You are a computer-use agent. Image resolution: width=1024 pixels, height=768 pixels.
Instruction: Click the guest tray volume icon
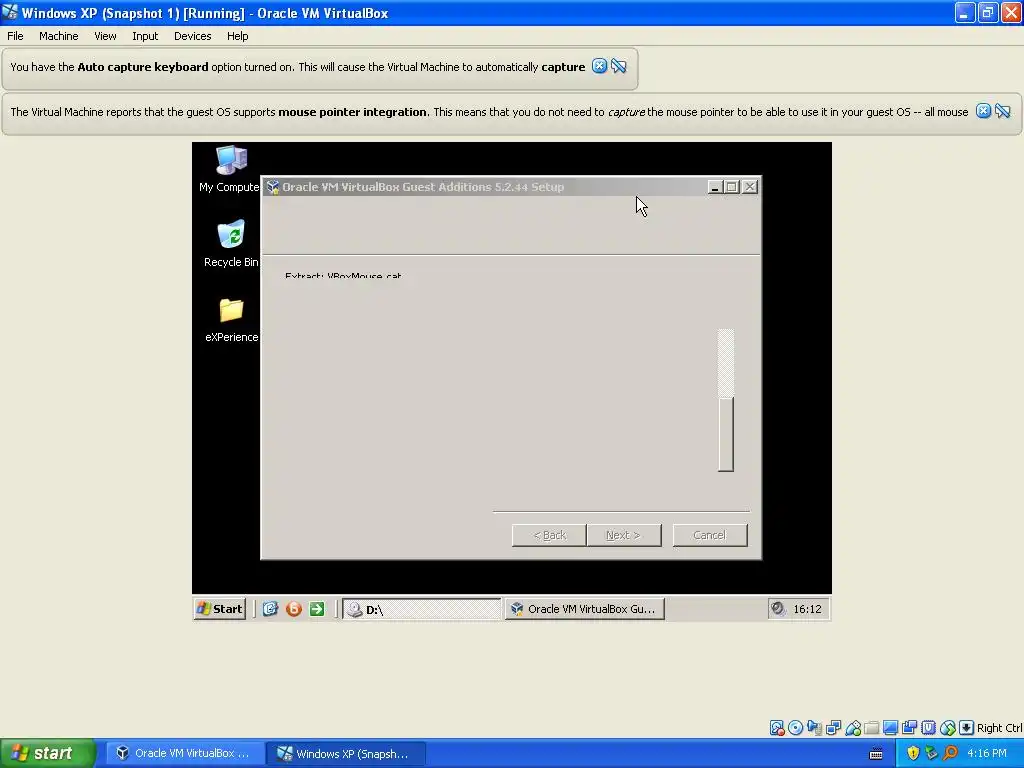point(778,609)
